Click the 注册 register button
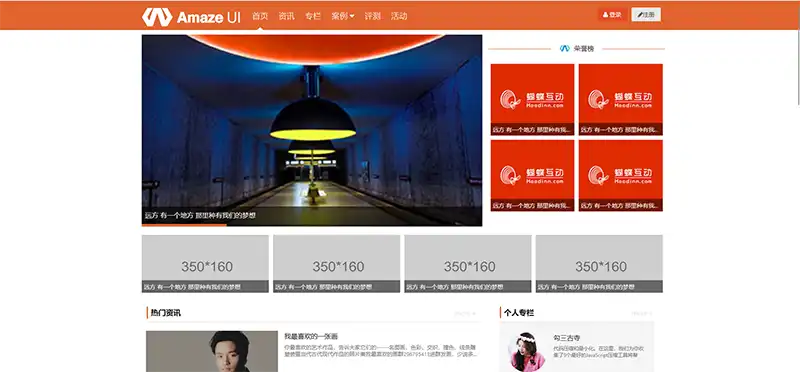 pos(646,15)
